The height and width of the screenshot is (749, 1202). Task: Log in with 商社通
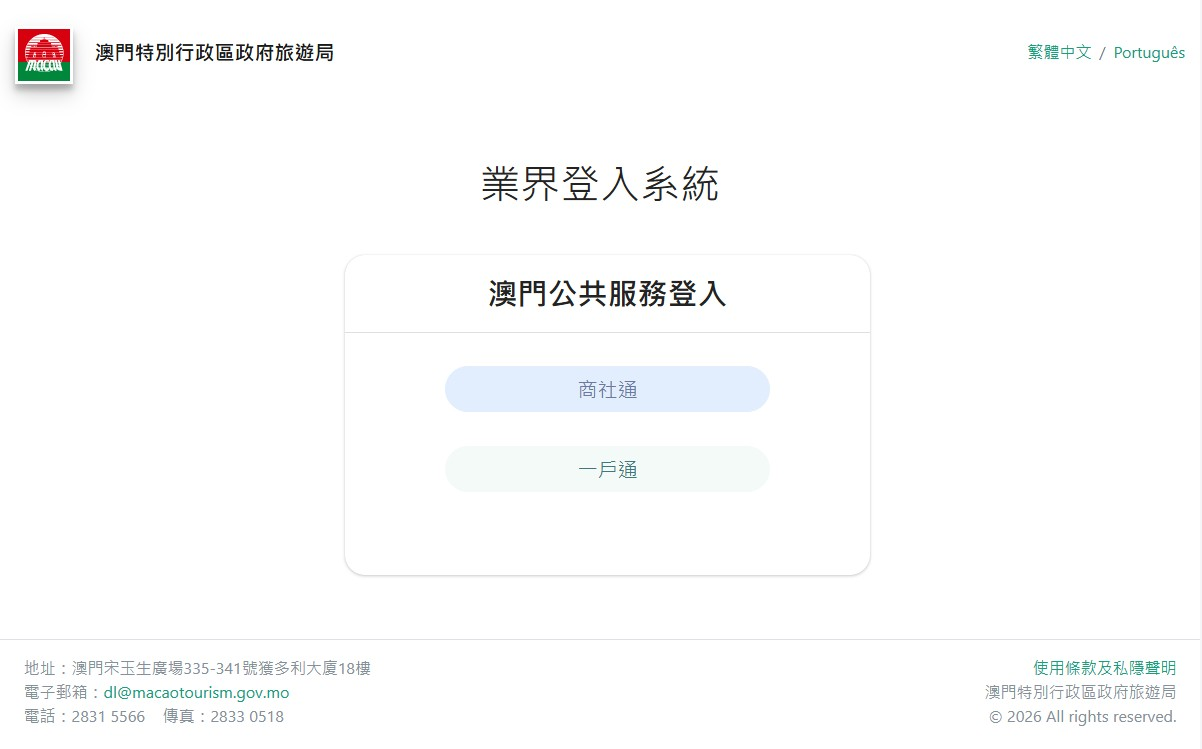pyautogui.click(x=607, y=389)
